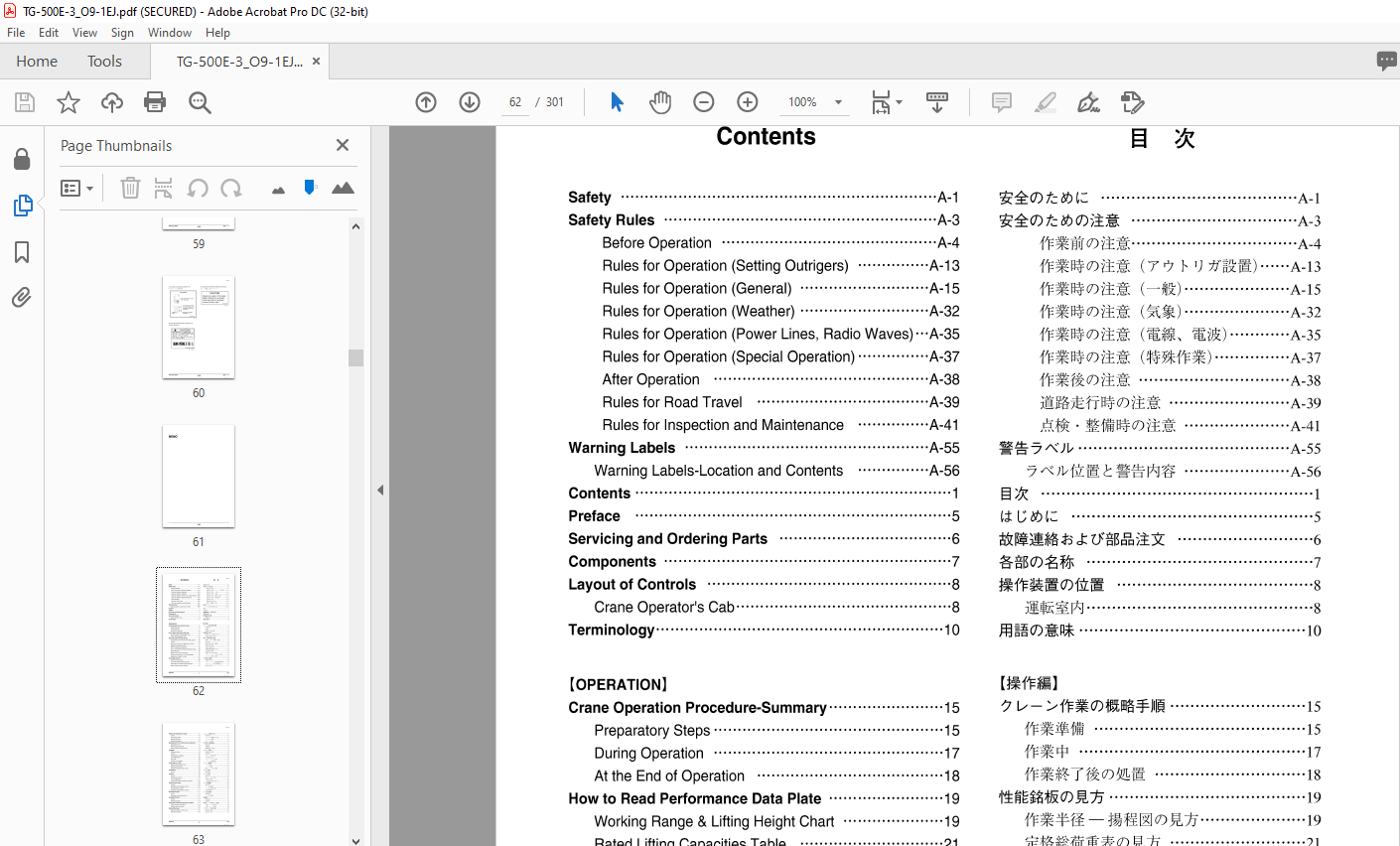Open the Bookmarks panel
The width and height of the screenshot is (1400, 846).
pyautogui.click(x=22, y=252)
